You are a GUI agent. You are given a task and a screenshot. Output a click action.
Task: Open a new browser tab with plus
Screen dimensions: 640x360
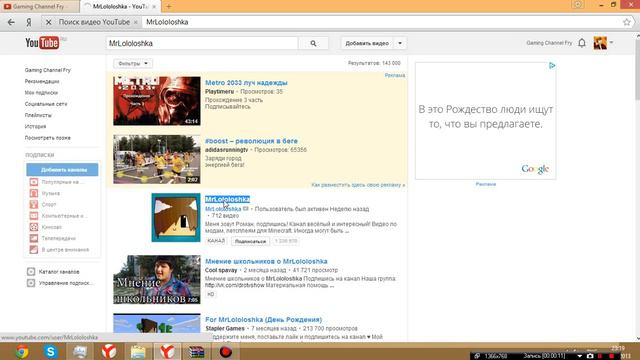(169, 7)
